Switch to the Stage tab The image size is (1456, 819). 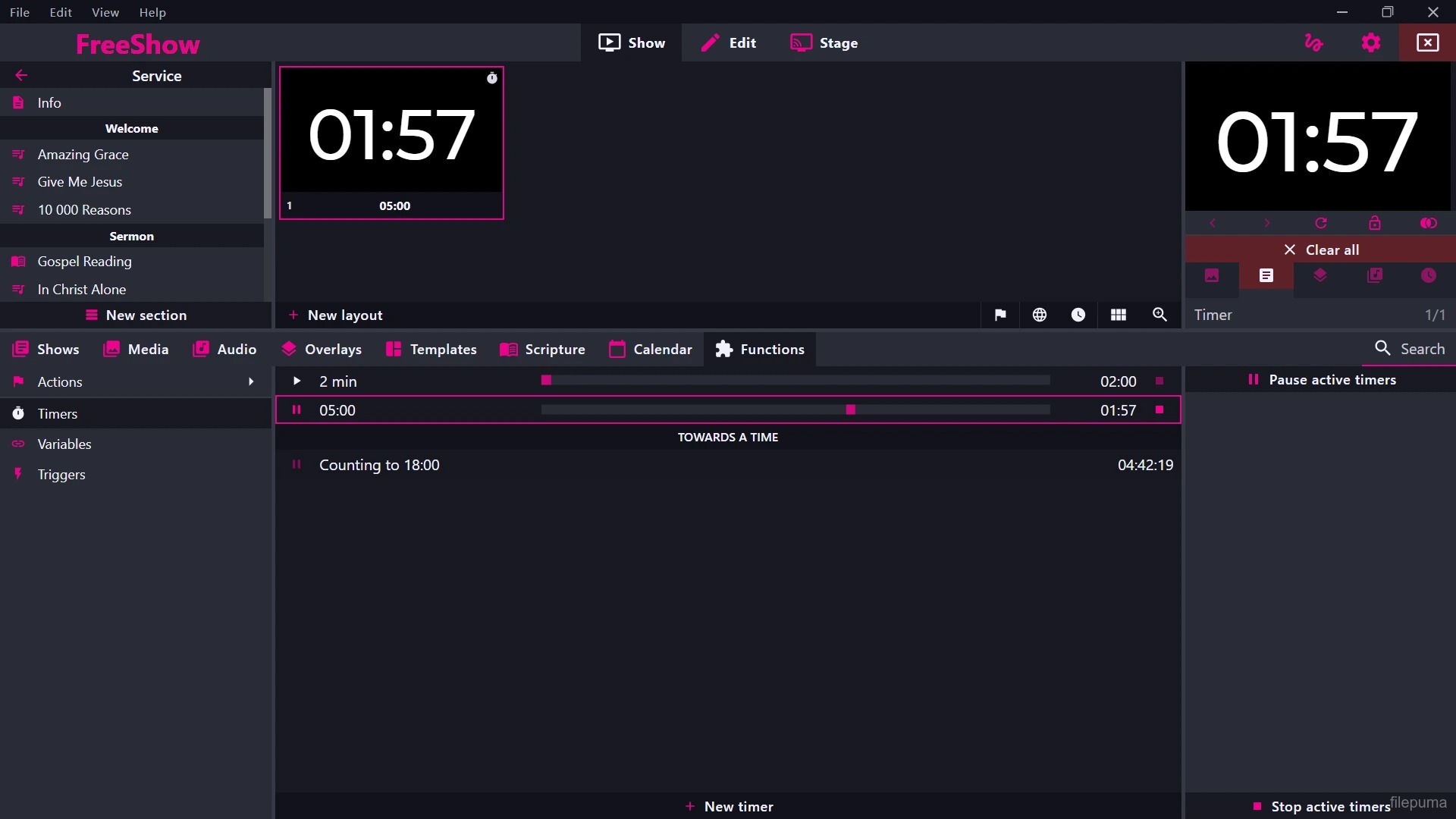pyautogui.click(x=824, y=43)
